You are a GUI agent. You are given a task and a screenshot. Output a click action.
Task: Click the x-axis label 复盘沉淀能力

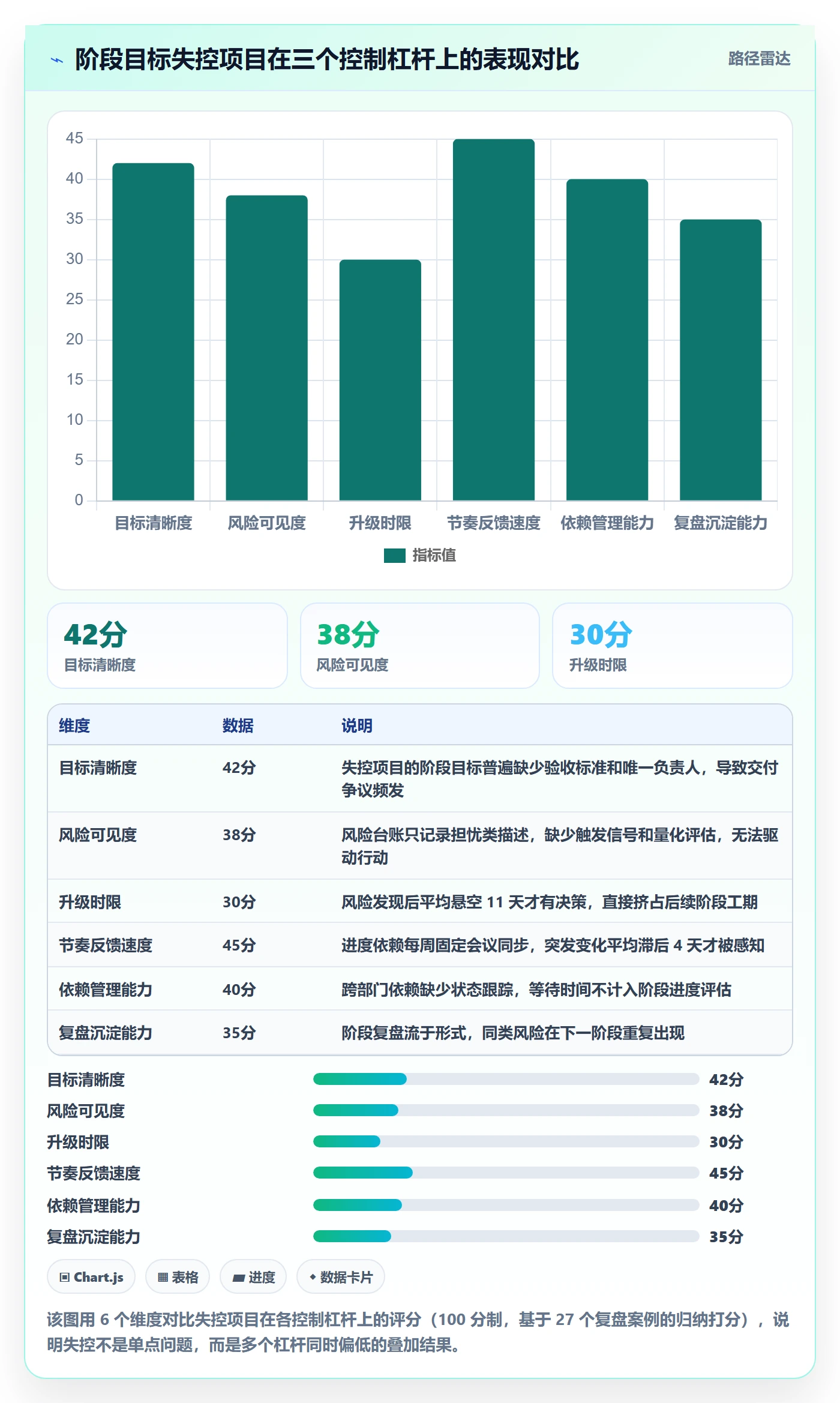[720, 523]
